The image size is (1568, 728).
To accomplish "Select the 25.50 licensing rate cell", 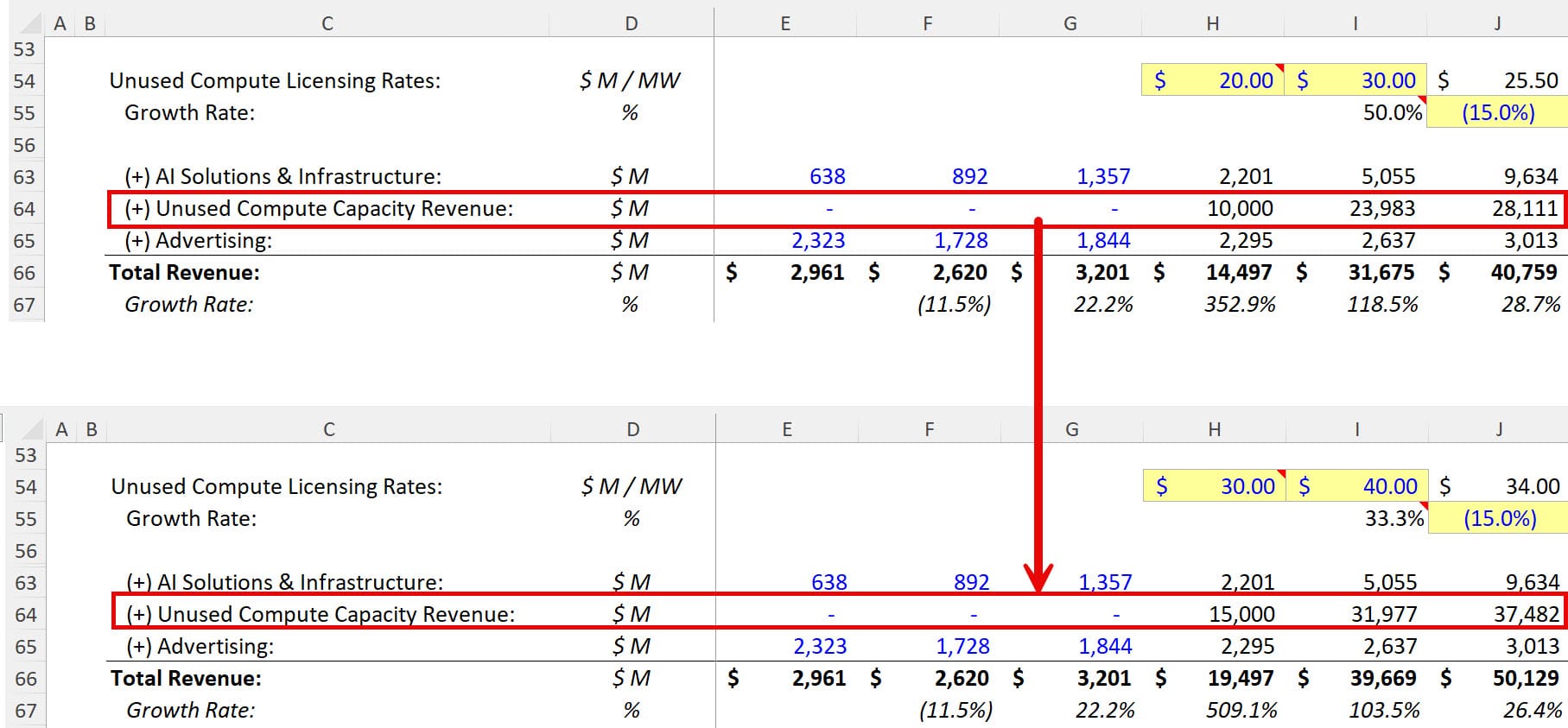I will (1498, 80).
